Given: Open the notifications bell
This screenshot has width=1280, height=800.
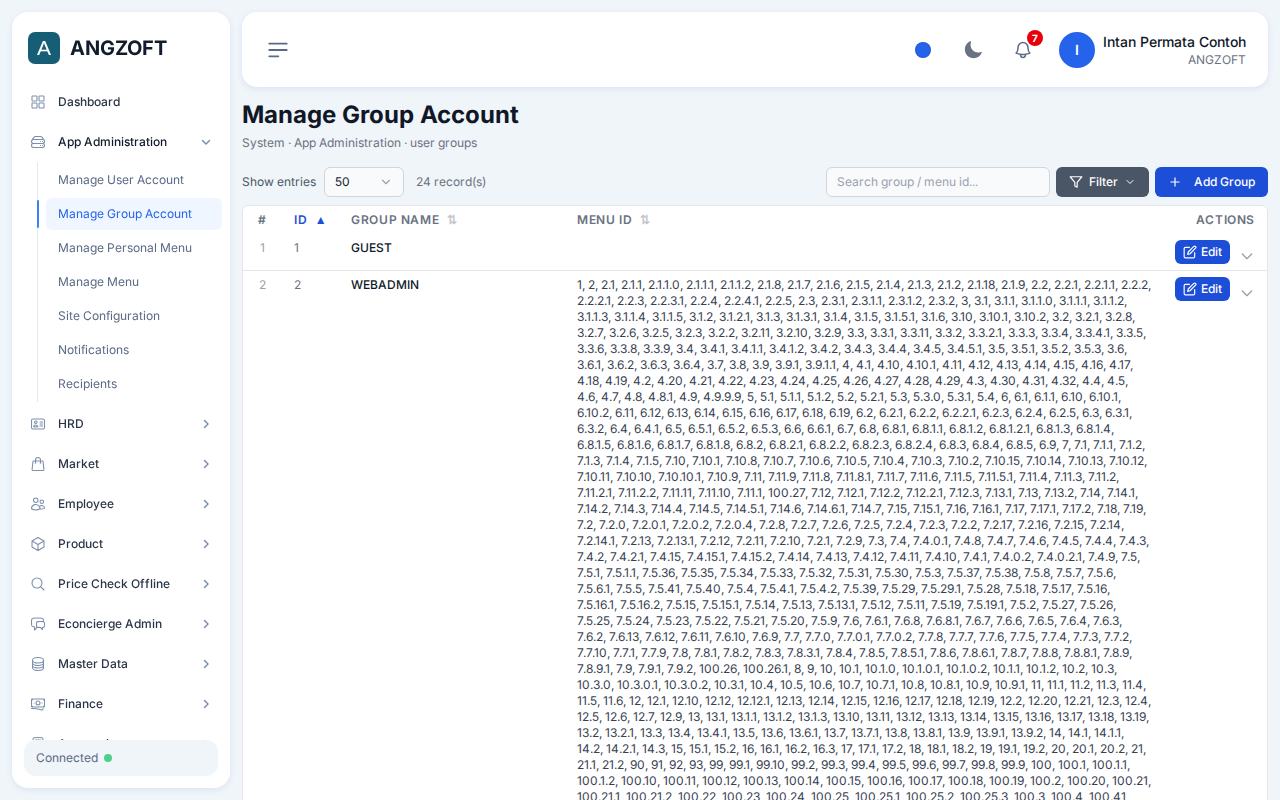Looking at the screenshot, I should pos(1023,50).
